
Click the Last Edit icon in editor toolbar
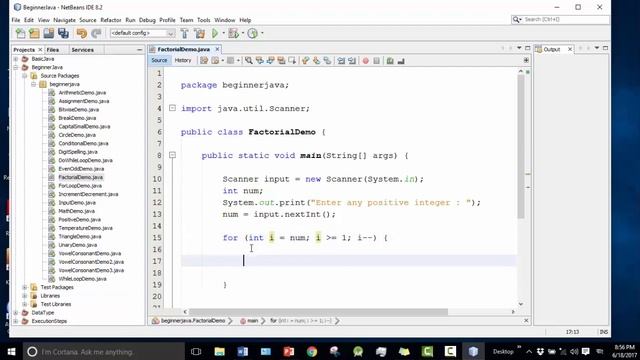coord(204,60)
